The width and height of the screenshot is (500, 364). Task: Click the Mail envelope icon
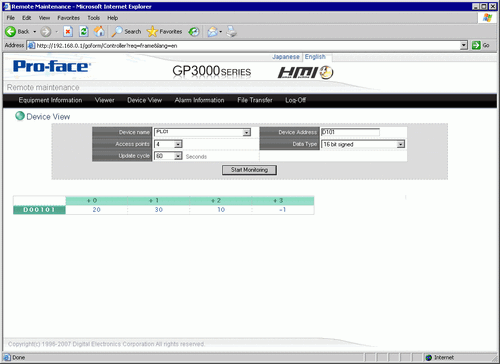[213, 32]
